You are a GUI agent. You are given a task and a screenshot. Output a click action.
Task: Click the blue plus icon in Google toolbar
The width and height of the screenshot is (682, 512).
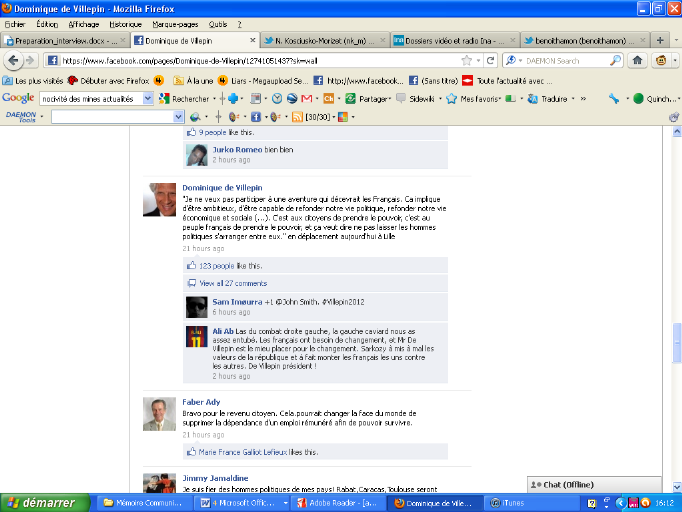233,99
